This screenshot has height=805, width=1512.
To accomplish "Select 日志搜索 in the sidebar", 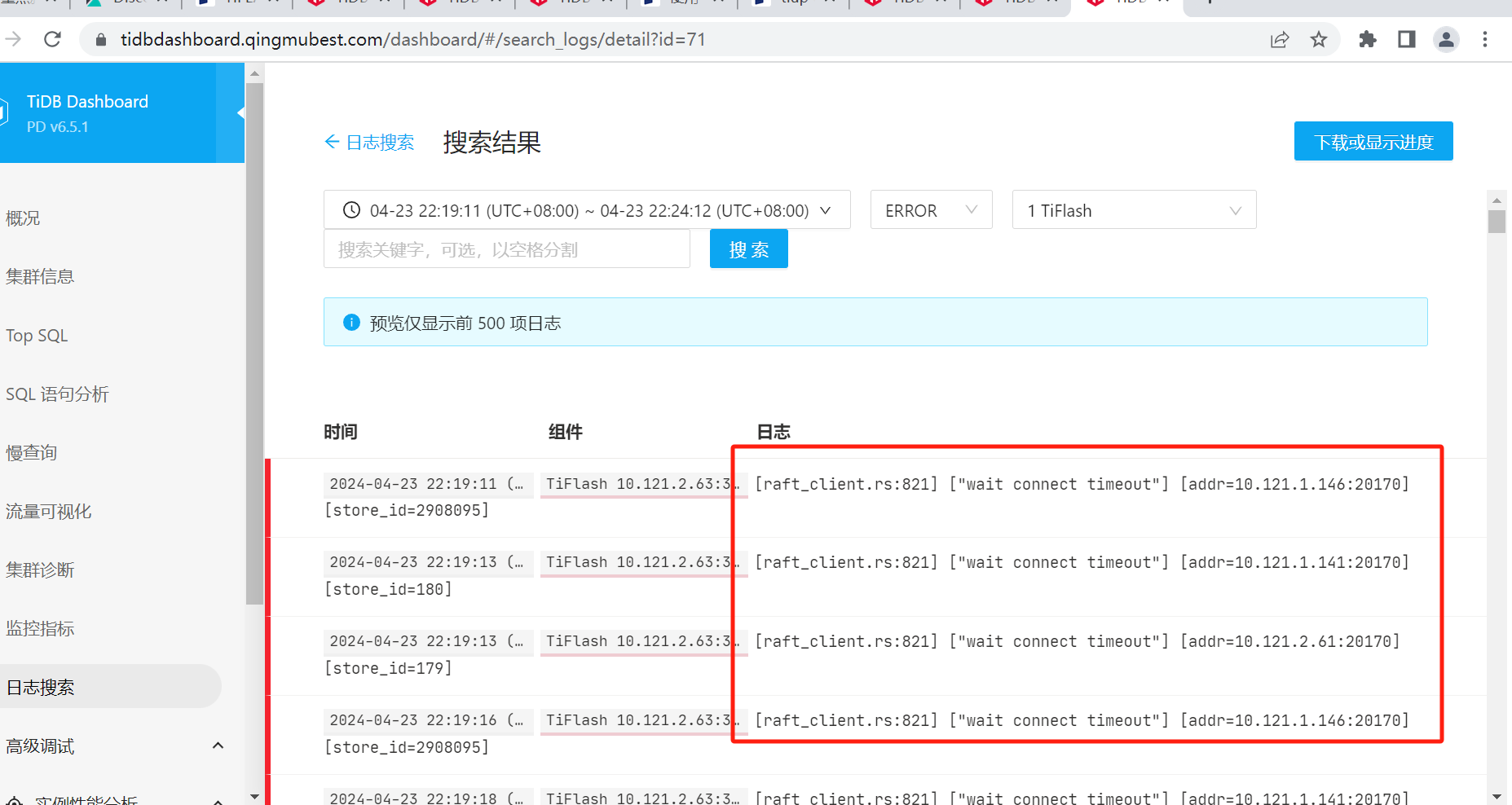I will [110, 687].
